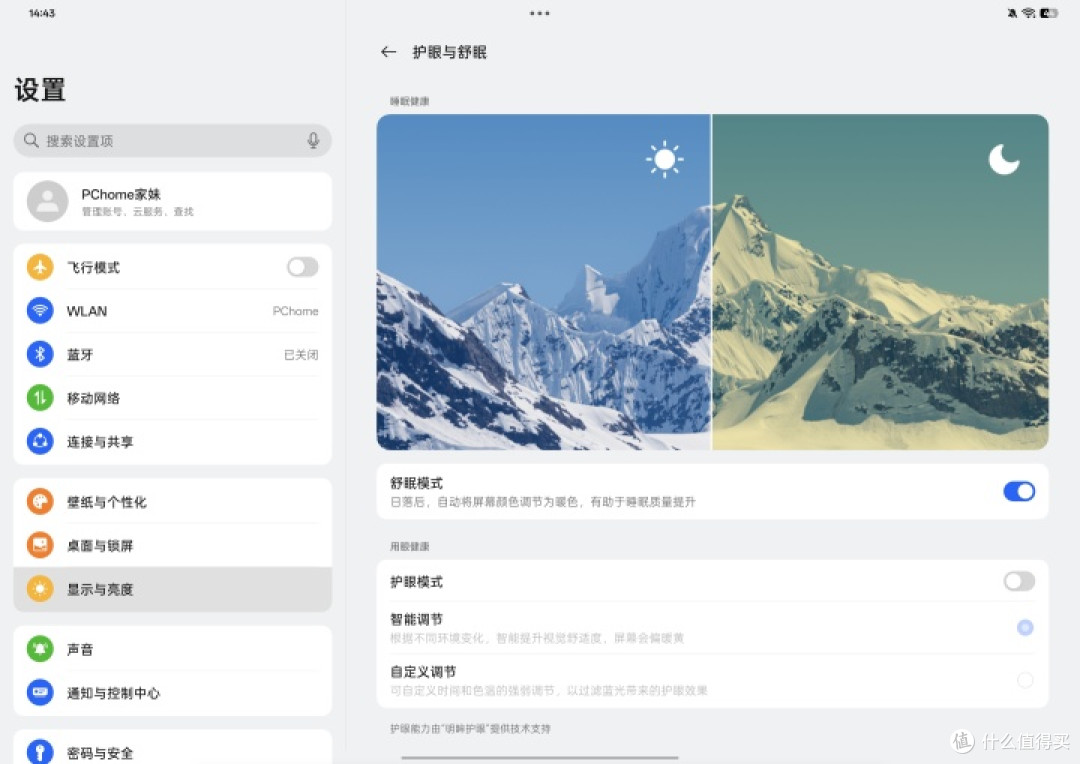
Task: Open 蓝牙 Bluetooth settings
Action: [172, 354]
